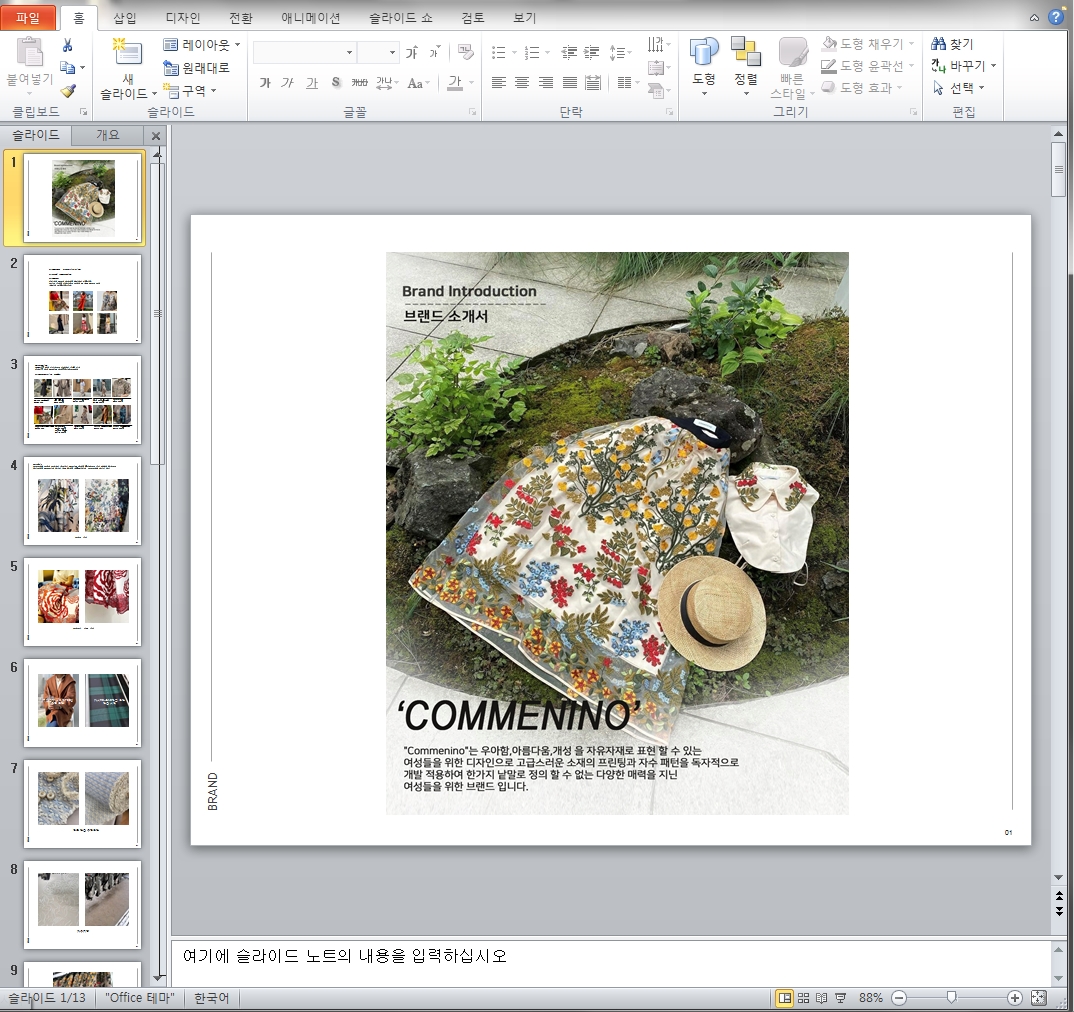Click the Copy icon in clipboard group
The width and height of the screenshot is (1074, 1012).
pyautogui.click(x=67, y=67)
